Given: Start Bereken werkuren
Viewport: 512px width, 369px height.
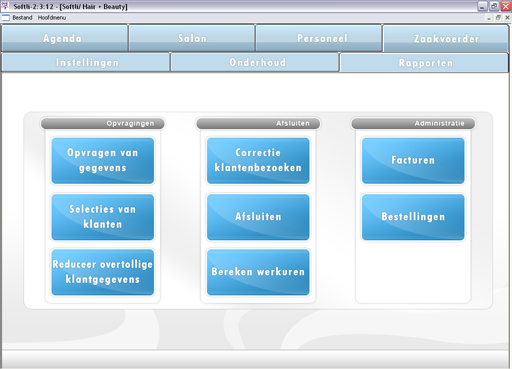Looking at the screenshot, I should [x=258, y=272].
